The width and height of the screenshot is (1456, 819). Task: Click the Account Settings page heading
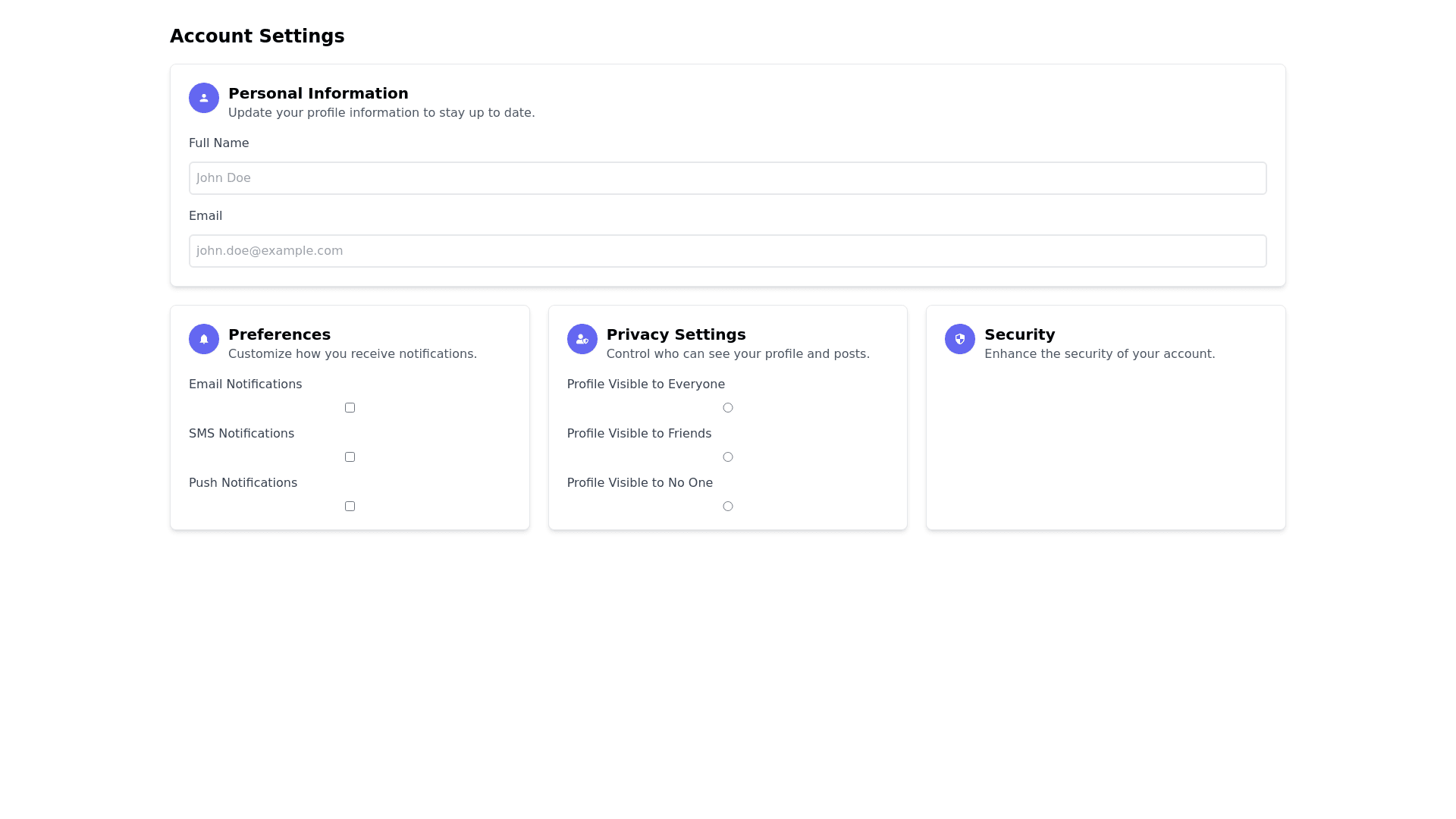click(257, 36)
